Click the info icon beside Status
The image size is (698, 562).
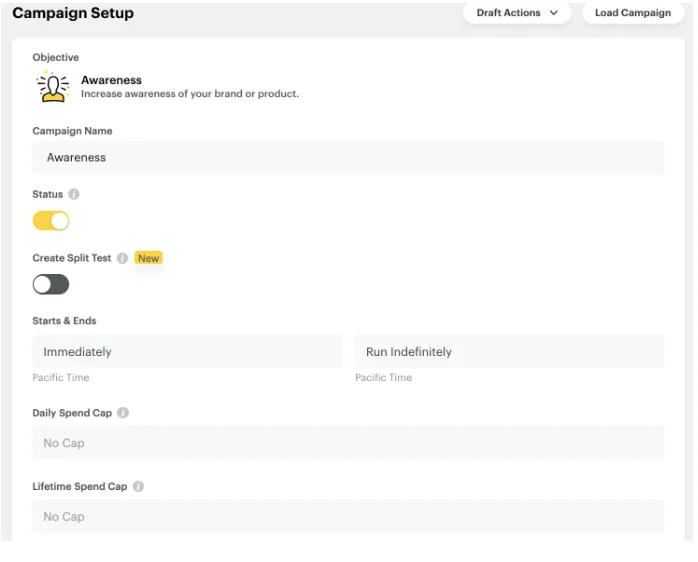[74, 195]
